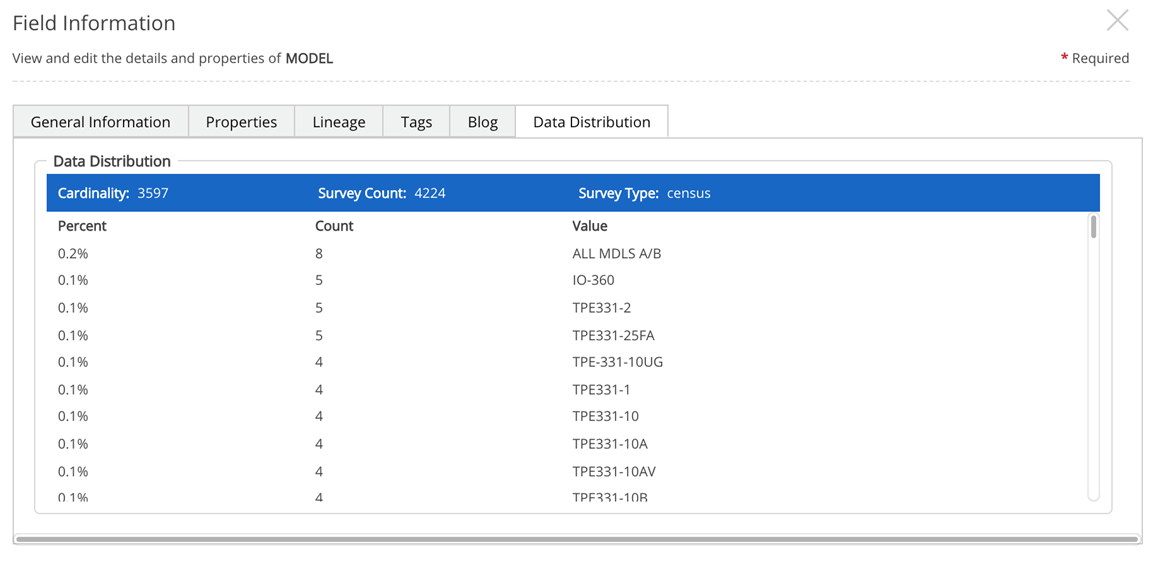The height and width of the screenshot is (564, 1153).
Task: Click the horizontal scrollbar at dialog bottom
Action: click(577, 539)
